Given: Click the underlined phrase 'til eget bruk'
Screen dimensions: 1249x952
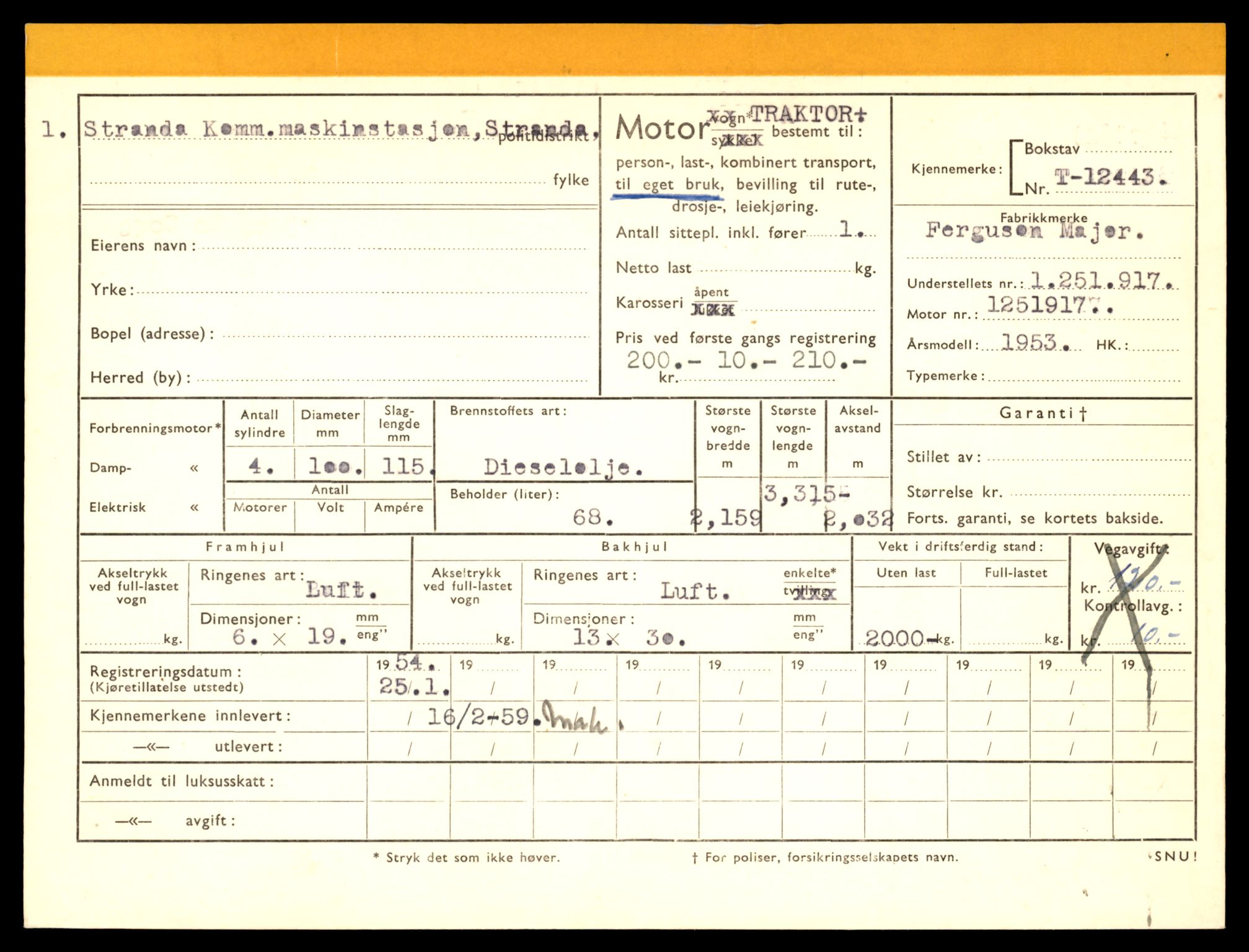Looking at the screenshot, I should point(668,185).
